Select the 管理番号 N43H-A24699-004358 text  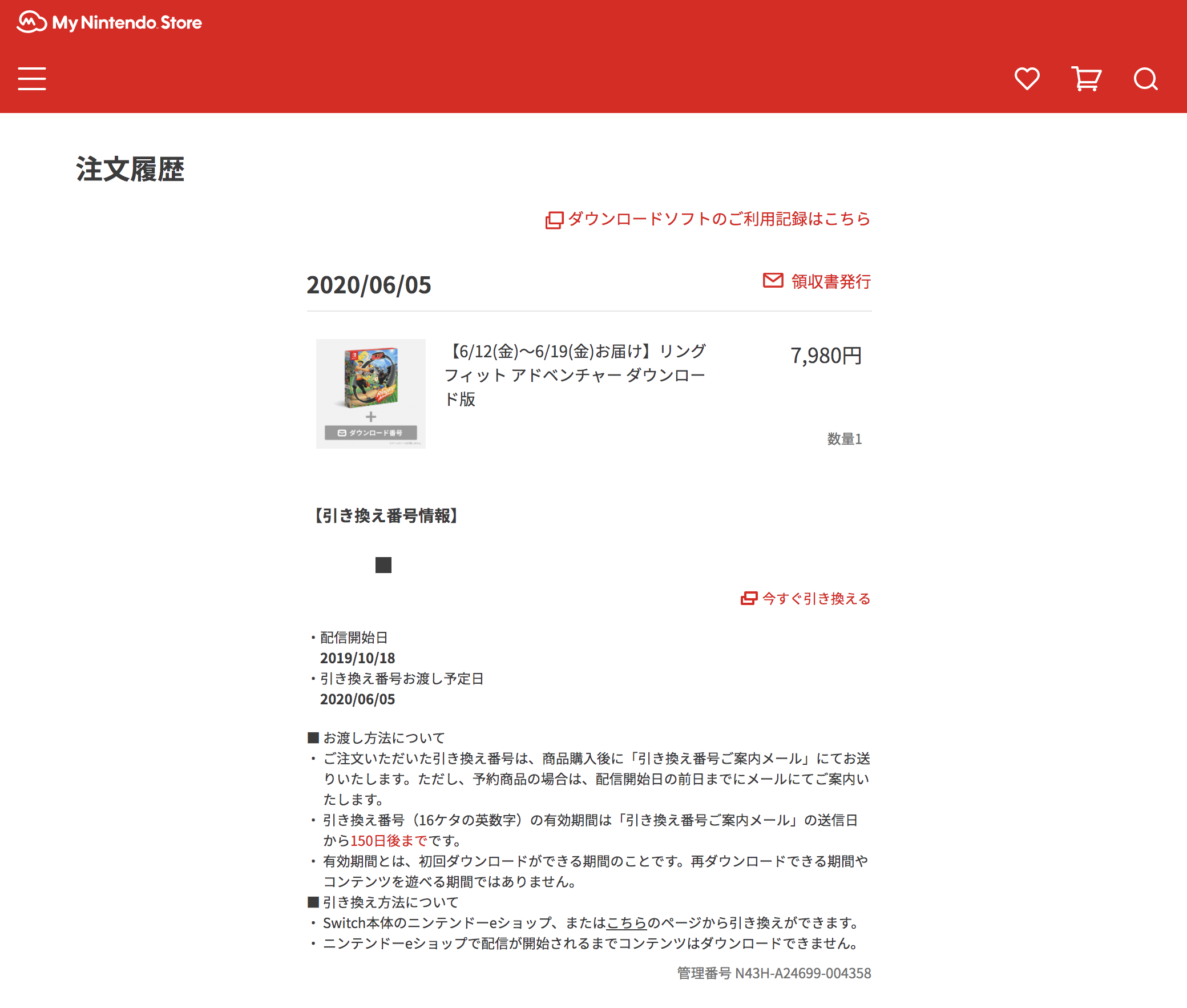pyautogui.click(x=774, y=973)
